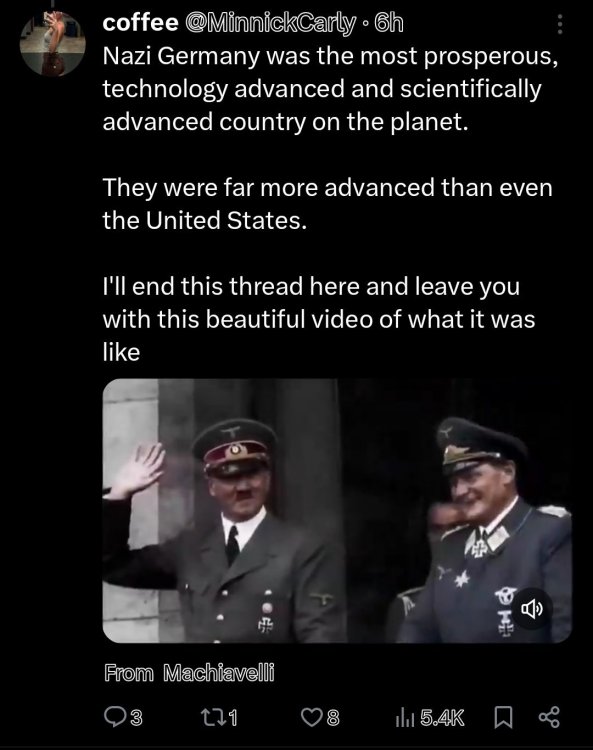Bookmark this post
The image size is (593, 750).
tap(503, 717)
